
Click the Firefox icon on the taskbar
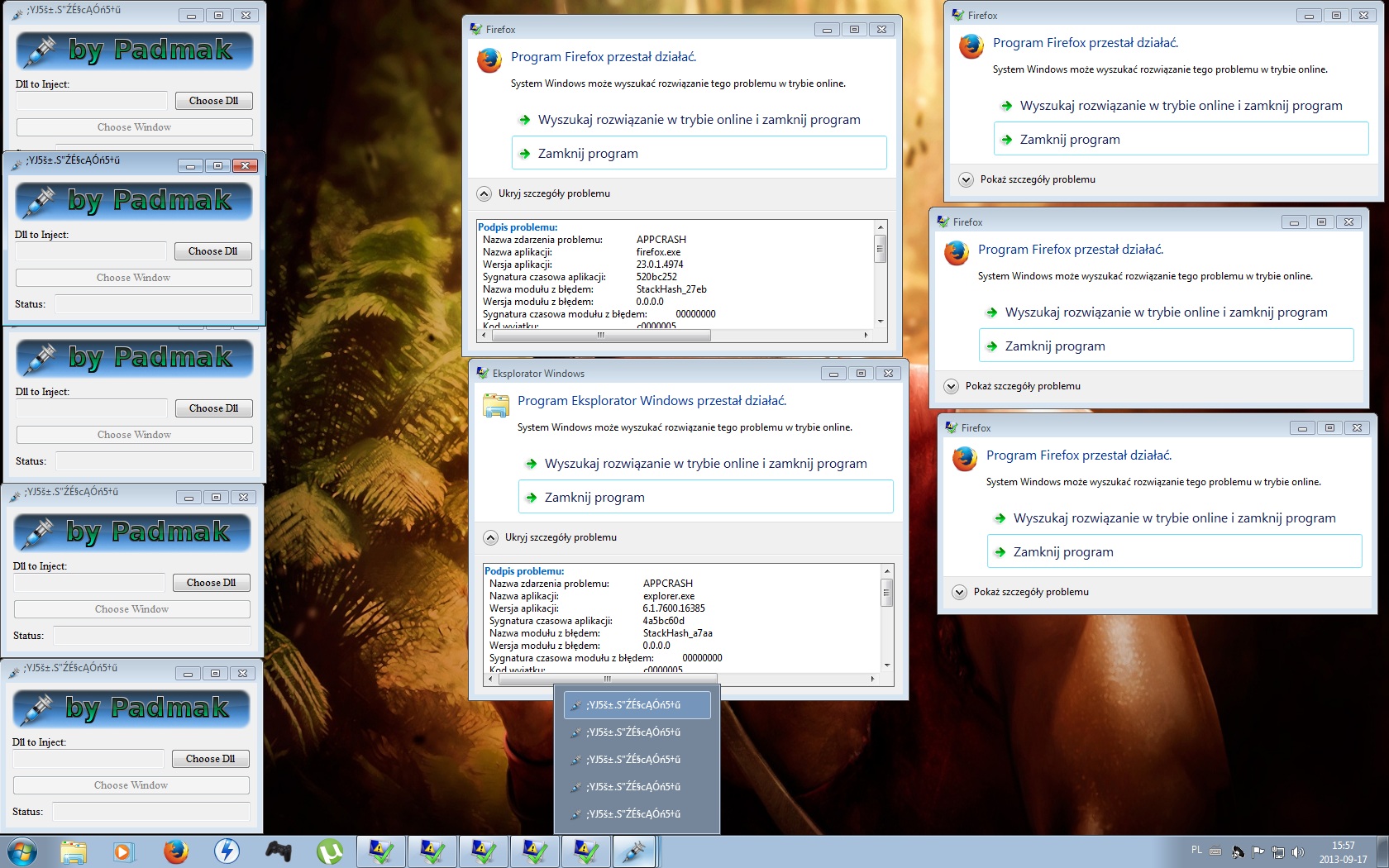(175, 851)
